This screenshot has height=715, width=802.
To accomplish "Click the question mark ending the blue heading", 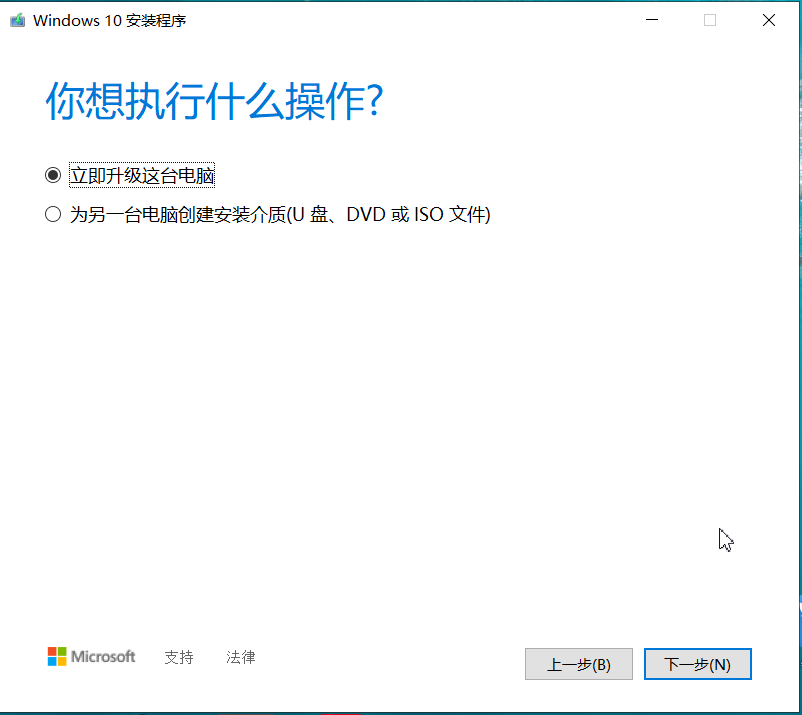I will (x=375, y=101).
